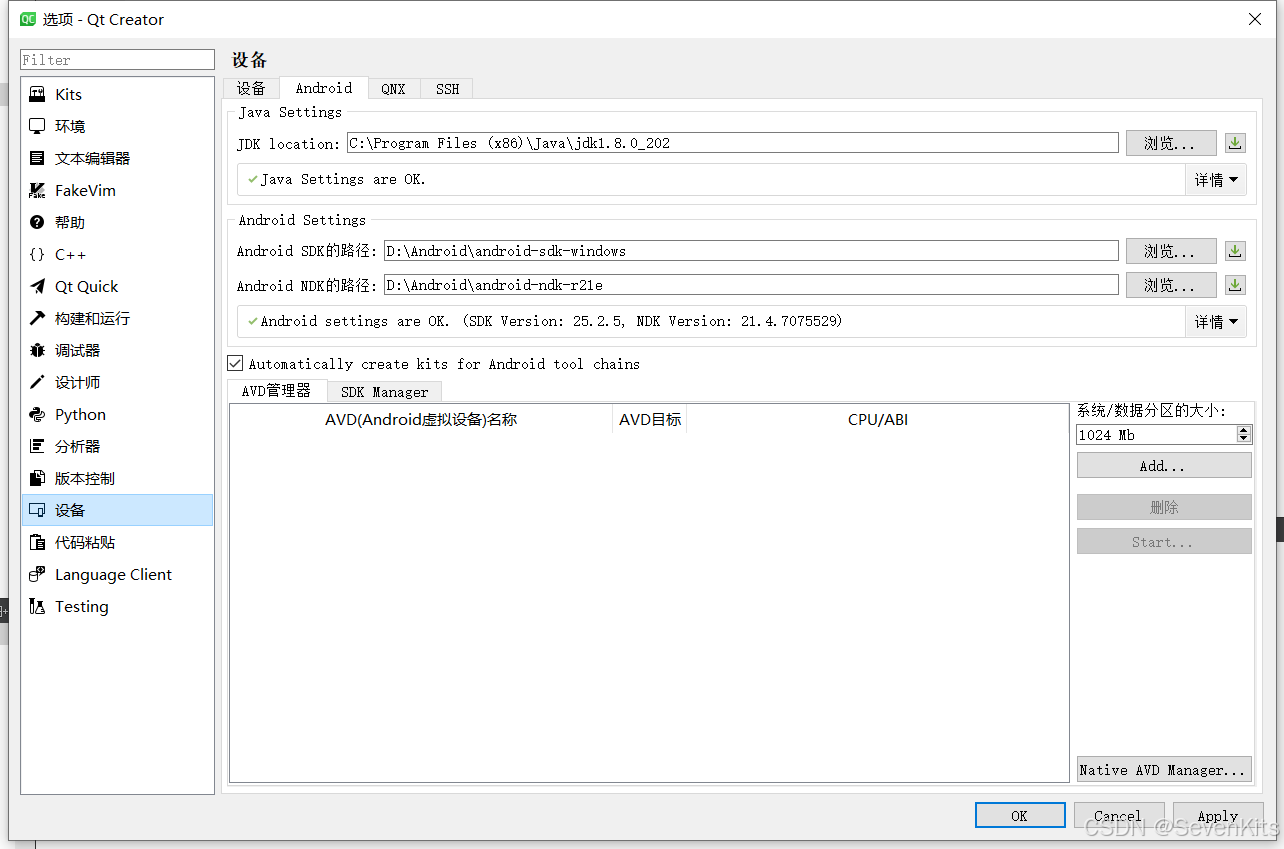
Task: Switch to the Android tab
Action: pos(324,88)
